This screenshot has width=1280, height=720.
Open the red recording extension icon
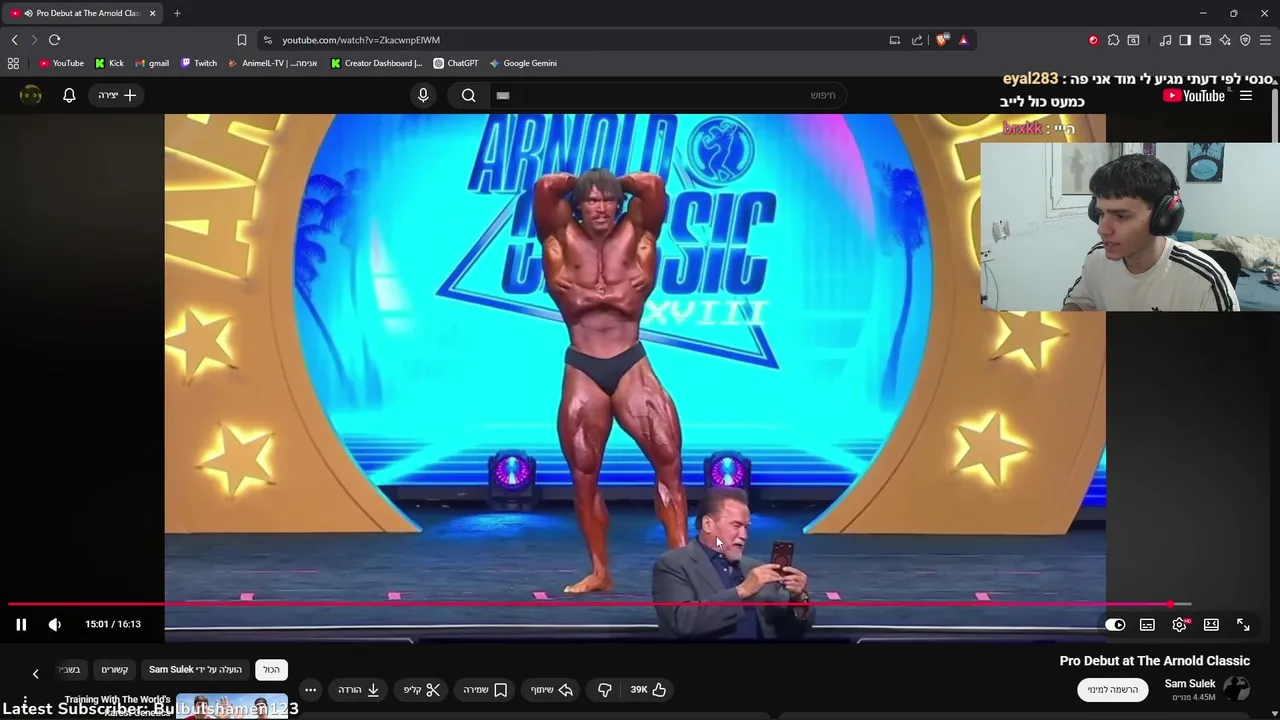coord(1093,40)
